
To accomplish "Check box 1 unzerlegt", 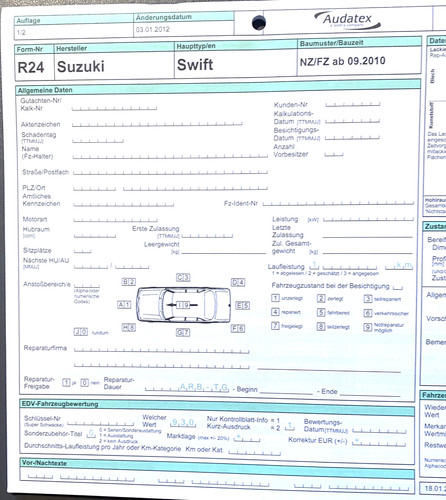I will tap(275, 298).
